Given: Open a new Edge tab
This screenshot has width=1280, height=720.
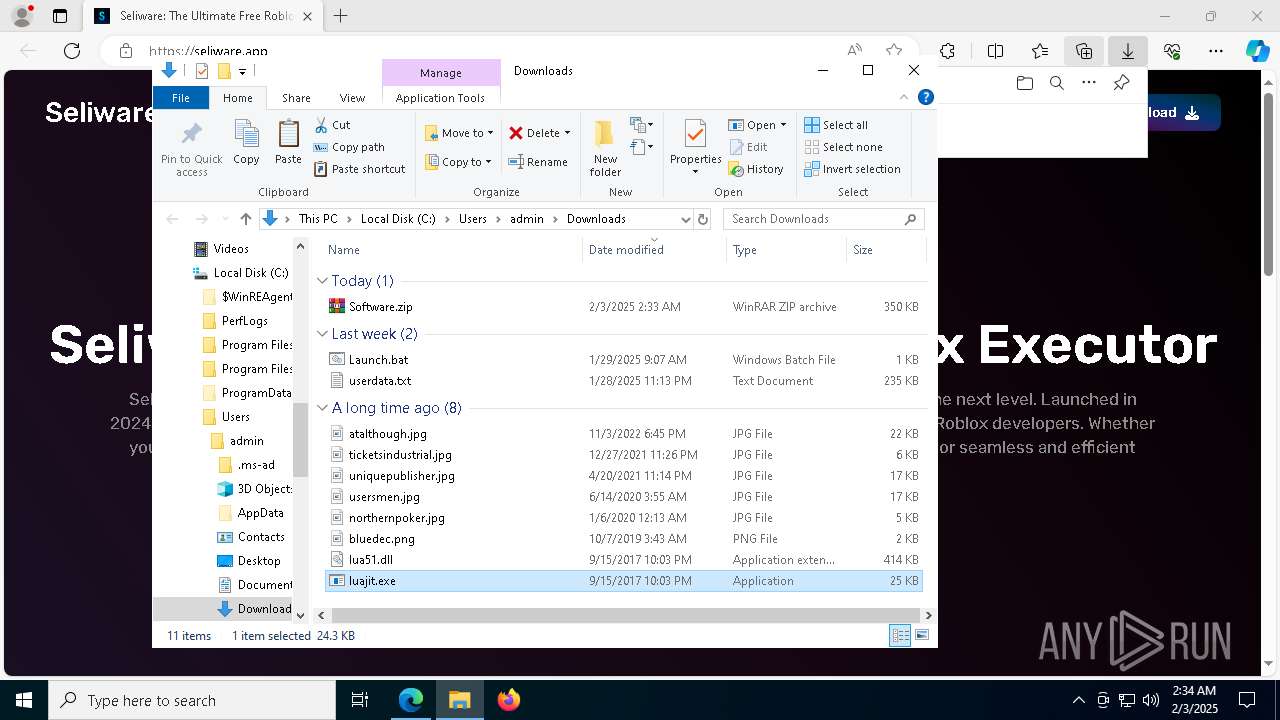Looking at the screenshot, I should (341, 16).
